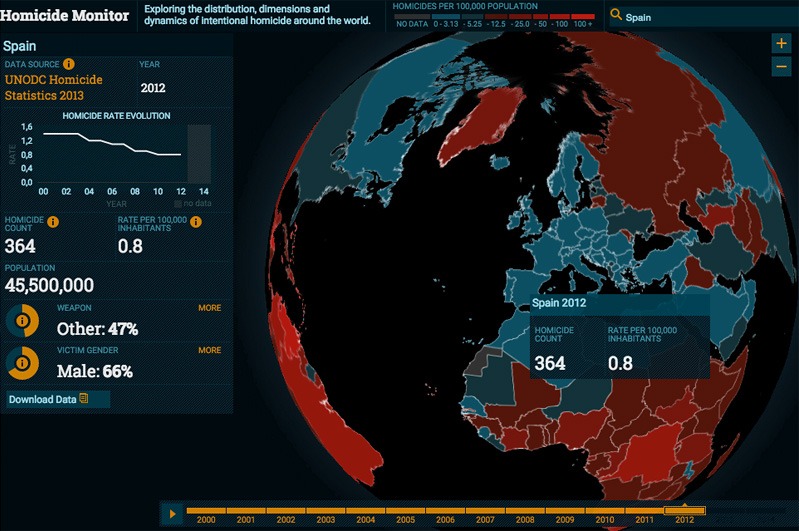The height and width of the screenshot is (531, 799).
Task: Zoom out with the minus button
Action: [781, 67]
